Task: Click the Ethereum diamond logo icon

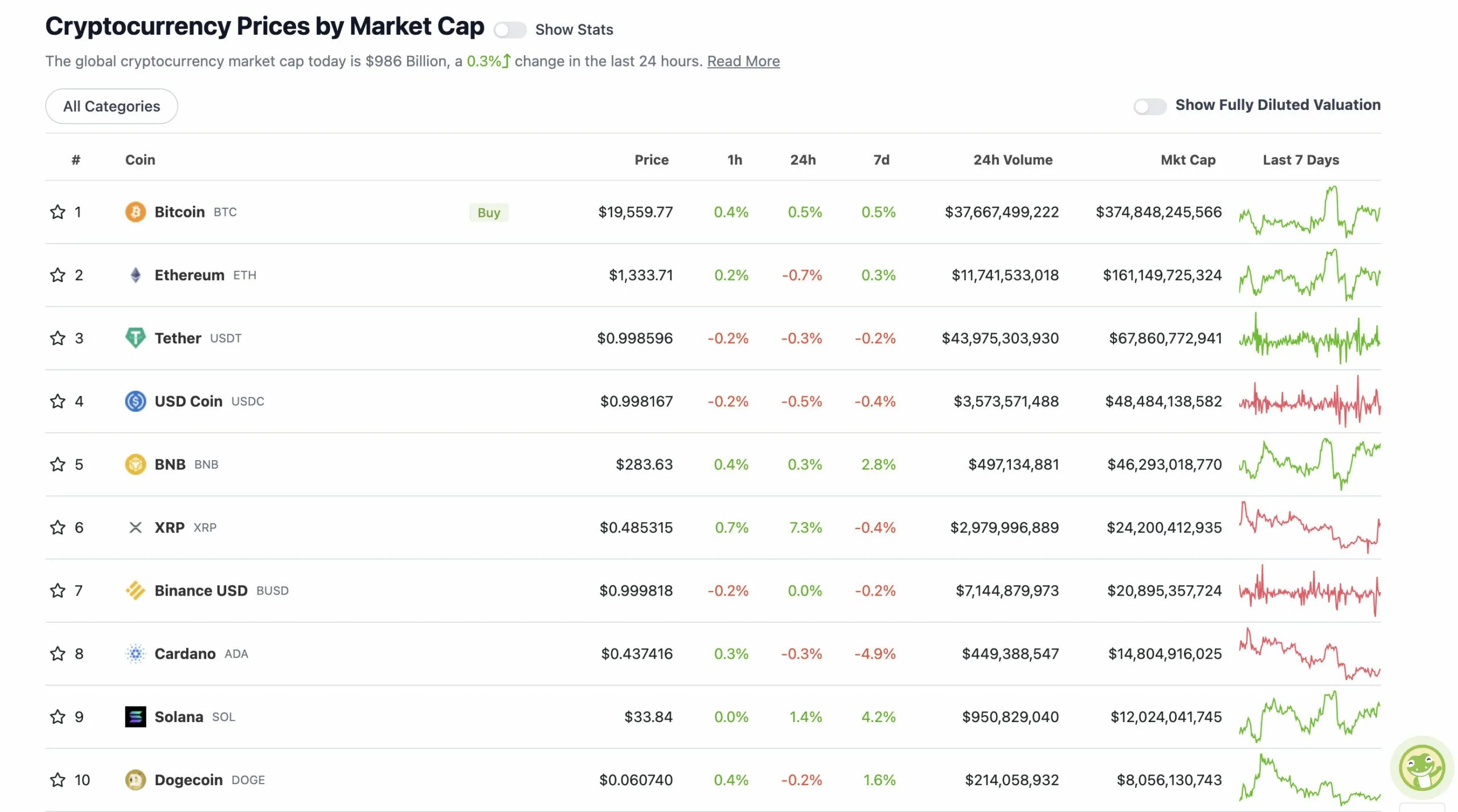Action: pyautogui.click(x=135, y=275)
